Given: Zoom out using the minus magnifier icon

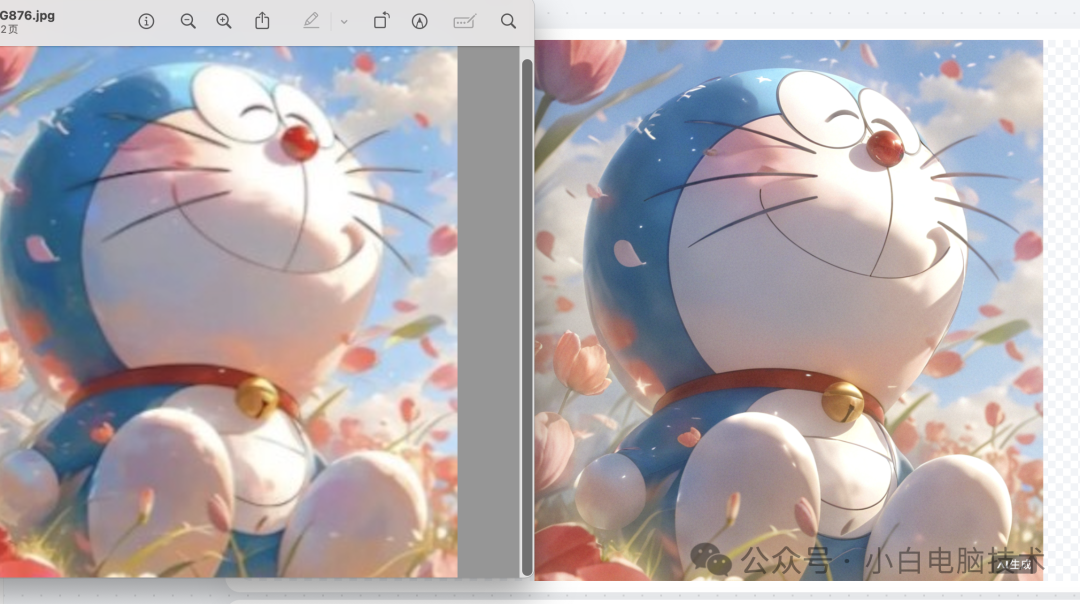Looking at the screenshot, I should [187, 21].
